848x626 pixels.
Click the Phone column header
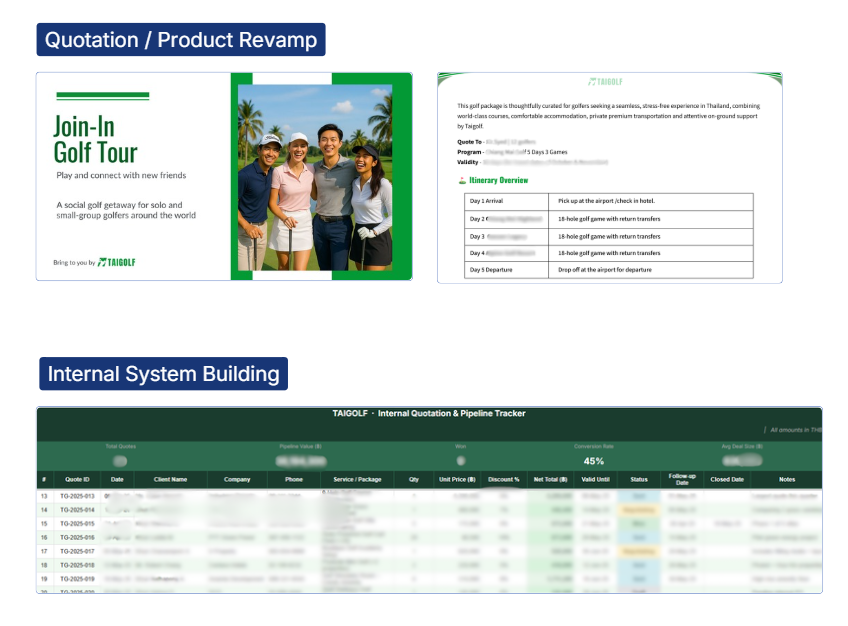(294, 480)
